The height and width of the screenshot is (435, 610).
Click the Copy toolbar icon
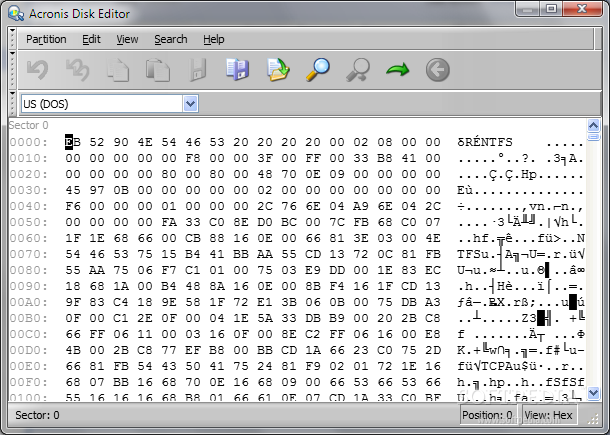click(x=118, y=70)
